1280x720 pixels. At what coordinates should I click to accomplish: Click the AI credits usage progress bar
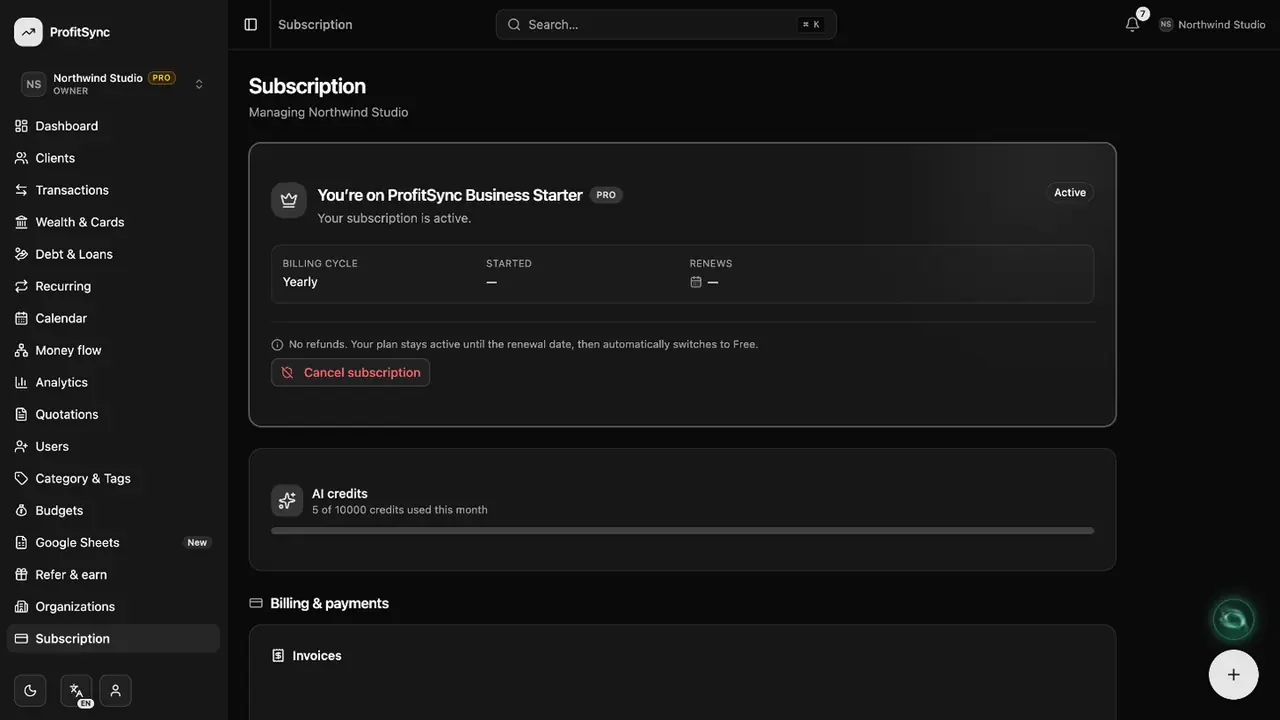[x=682, y=531]
